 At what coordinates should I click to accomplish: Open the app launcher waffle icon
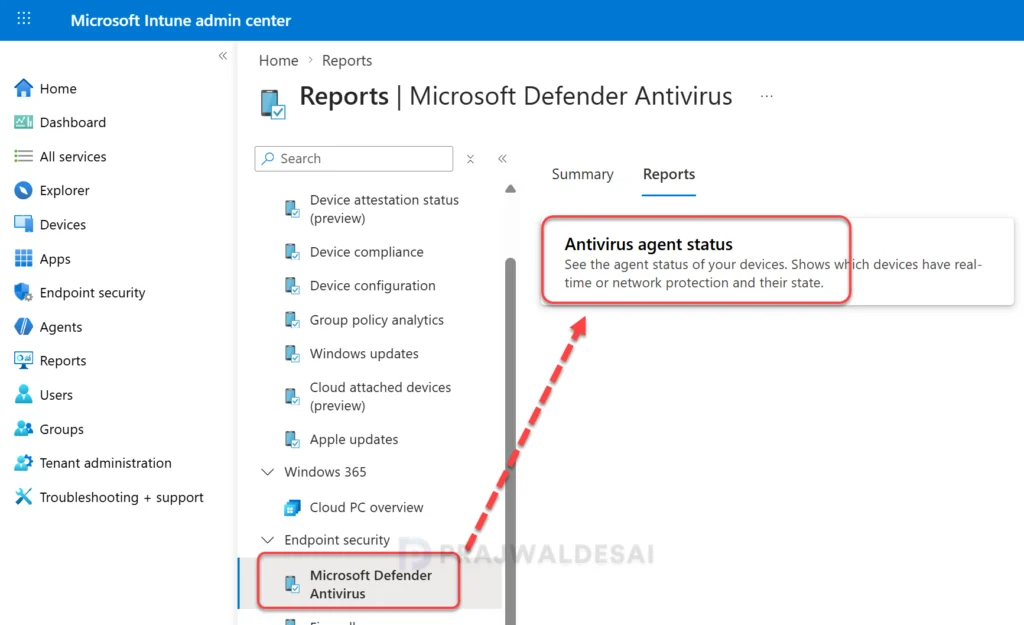coord(24,18)
